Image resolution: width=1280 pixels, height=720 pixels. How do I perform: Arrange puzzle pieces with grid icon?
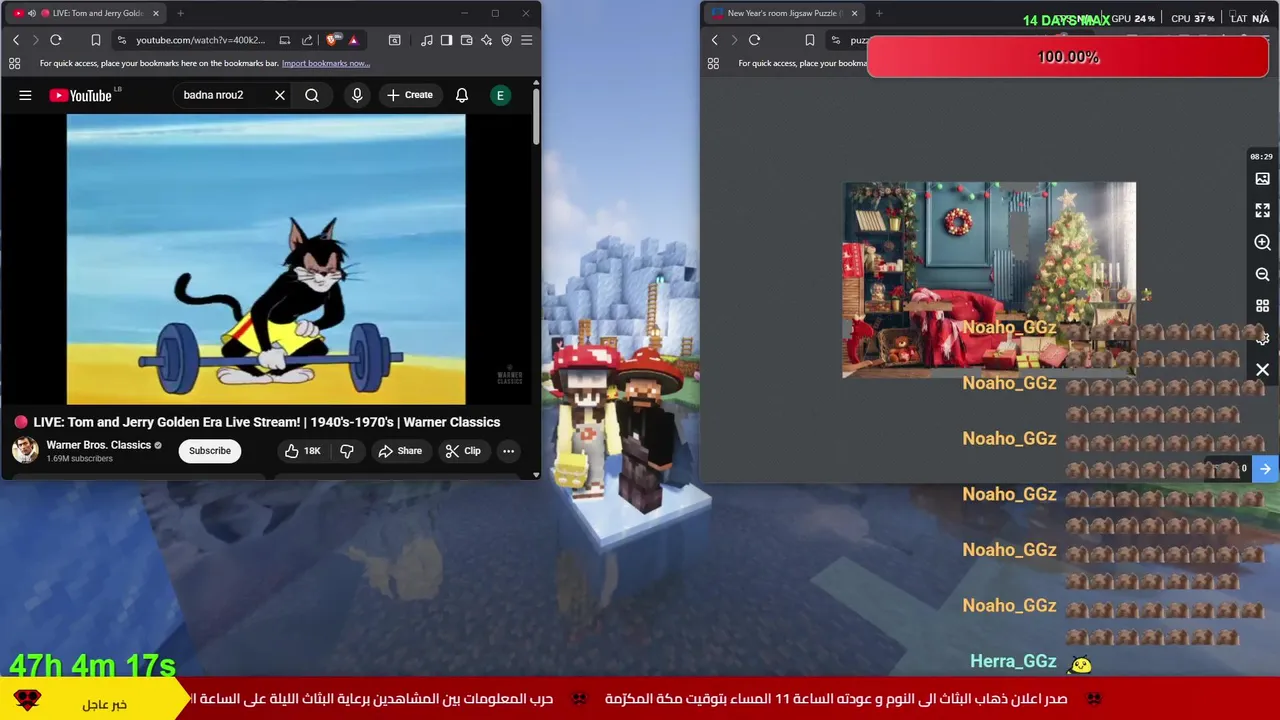1262,306
